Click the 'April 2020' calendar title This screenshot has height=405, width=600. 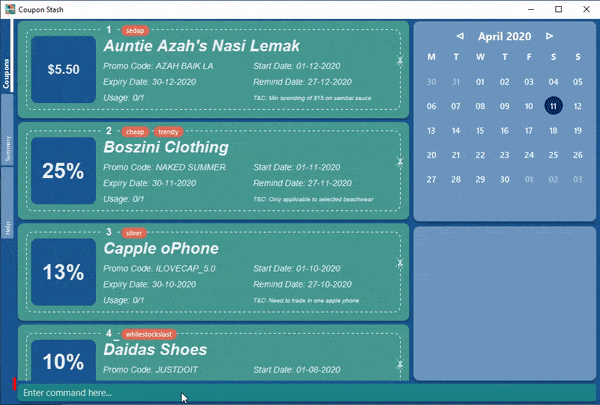505,36
